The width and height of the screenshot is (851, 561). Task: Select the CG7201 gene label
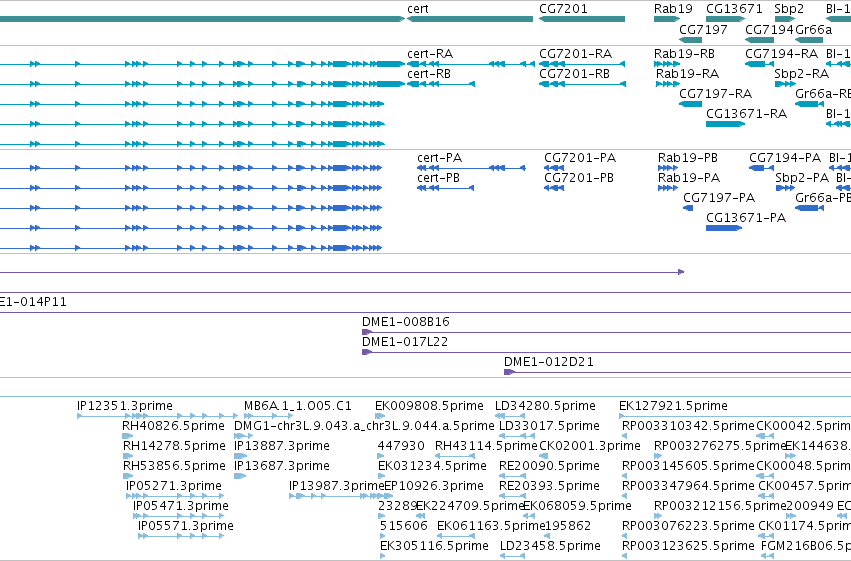(x=563, y=9)
